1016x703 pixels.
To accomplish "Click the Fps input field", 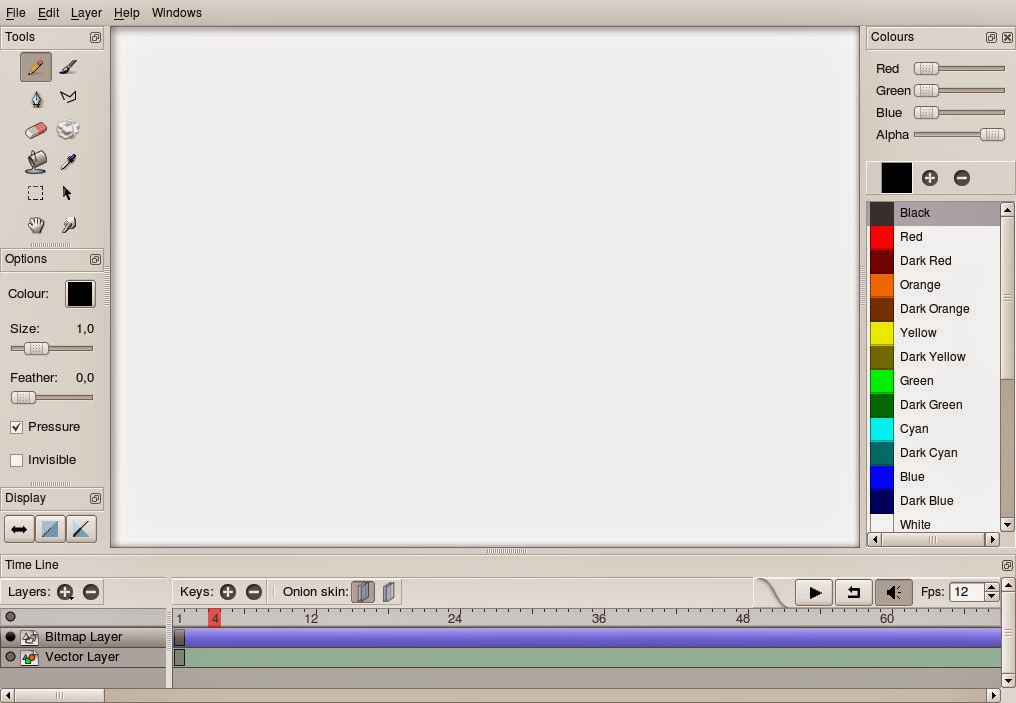I will click(967, 592).
